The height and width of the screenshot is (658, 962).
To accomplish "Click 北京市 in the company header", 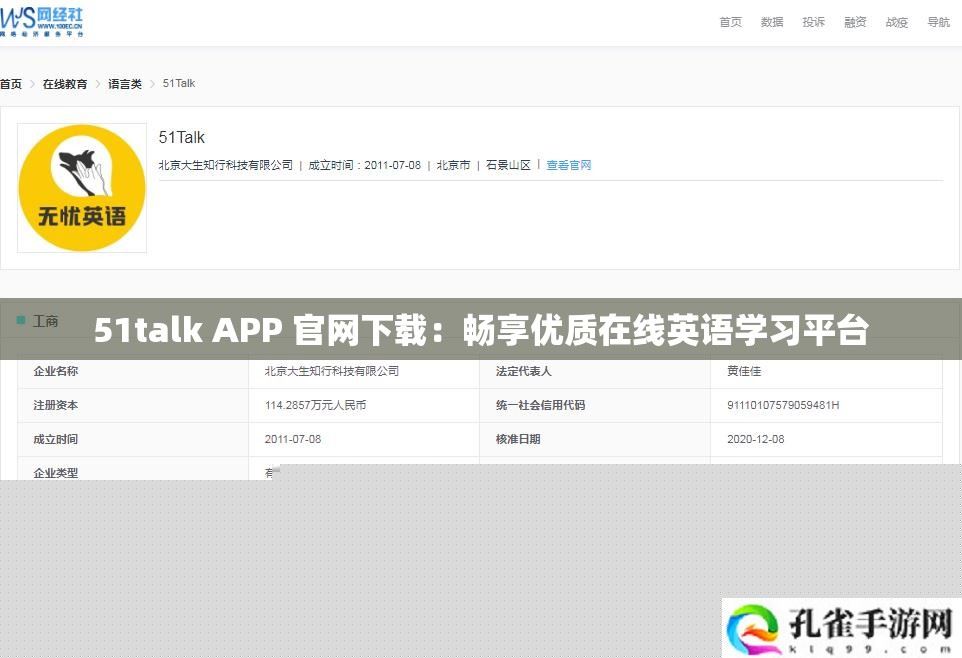I will pyautogui.click(x=453, y=164).
